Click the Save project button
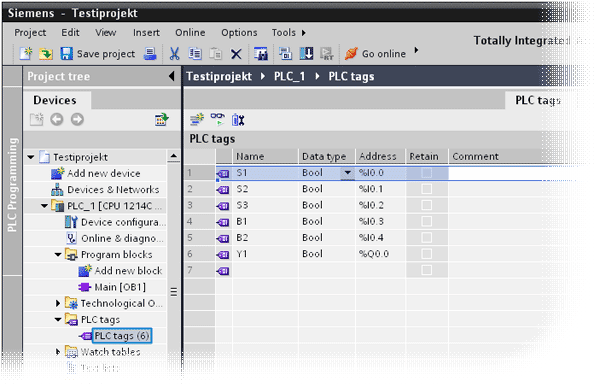The image size is (600, 387). coord(98,54)
